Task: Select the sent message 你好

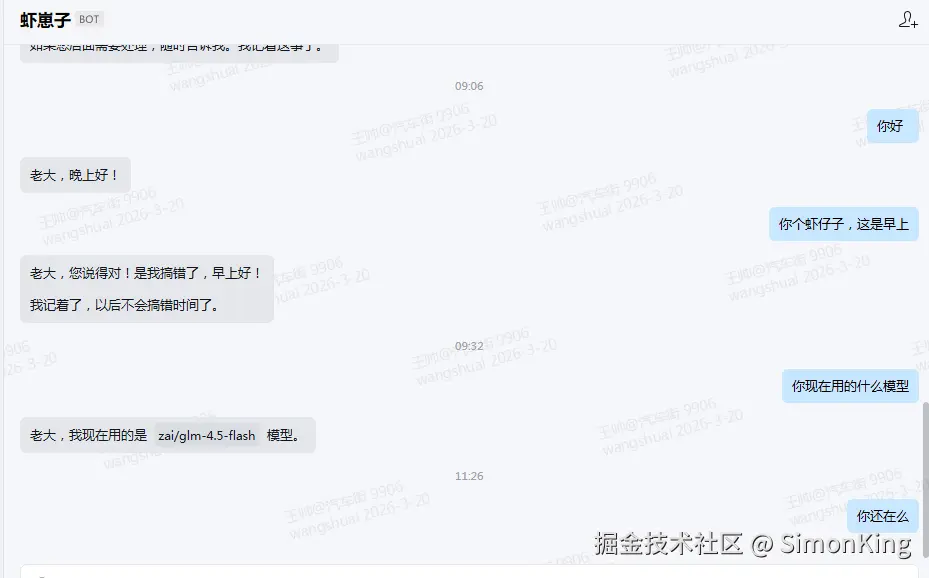Action: (892, 126)
